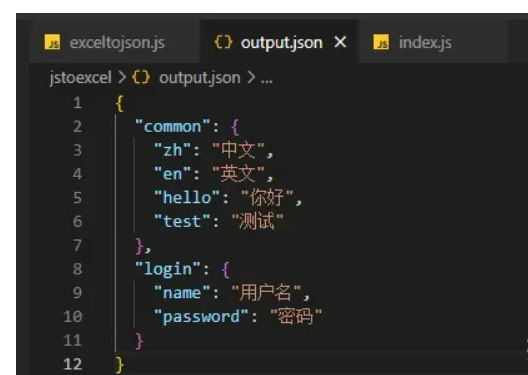Click the braces icon on output.json tab
528x375 pixels.
224,42
